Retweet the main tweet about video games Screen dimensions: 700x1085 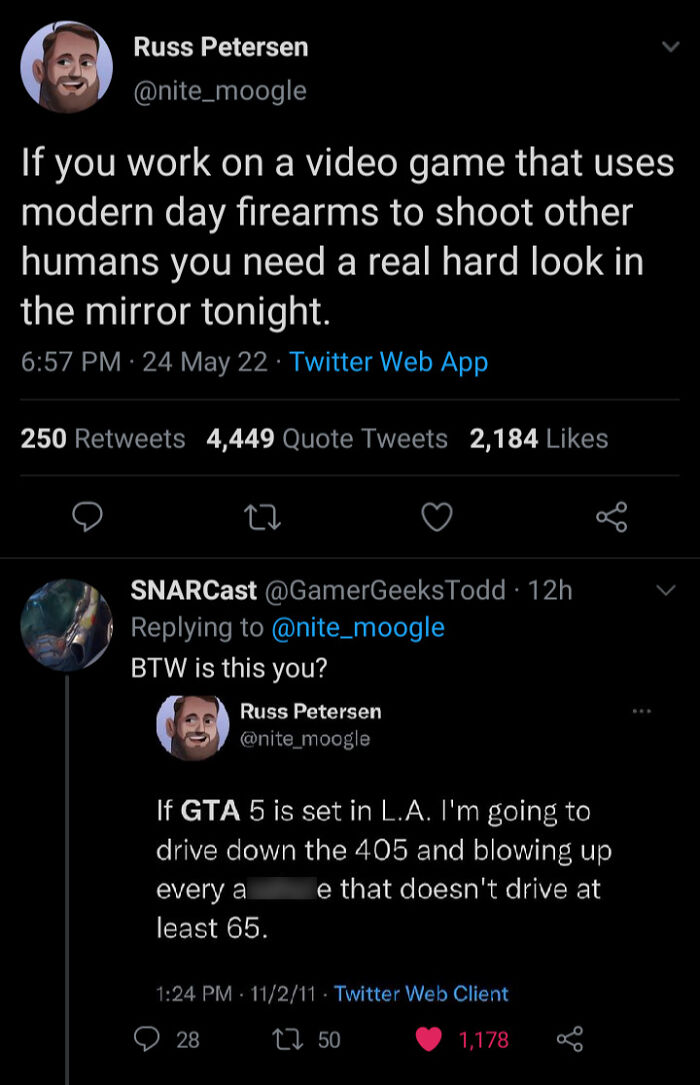[x=260, y=516]
